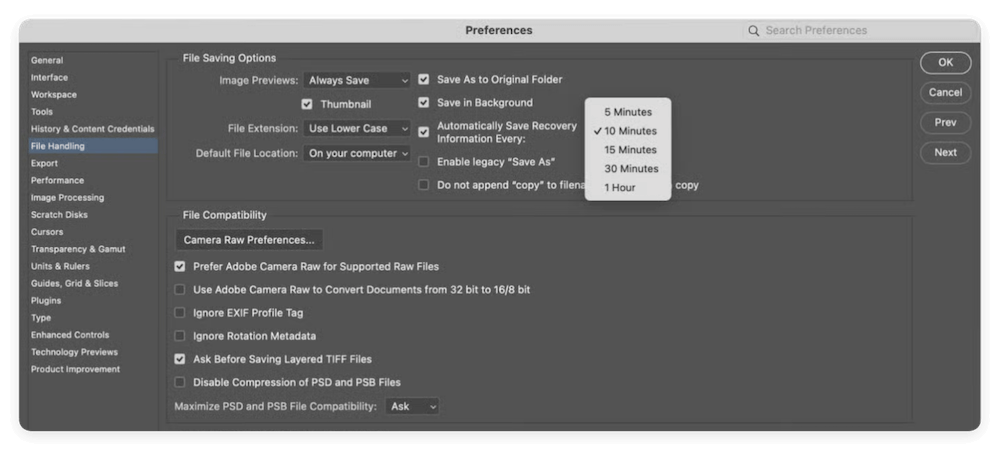
Task: Go to previous section with Prev
Action: (945, 122)
